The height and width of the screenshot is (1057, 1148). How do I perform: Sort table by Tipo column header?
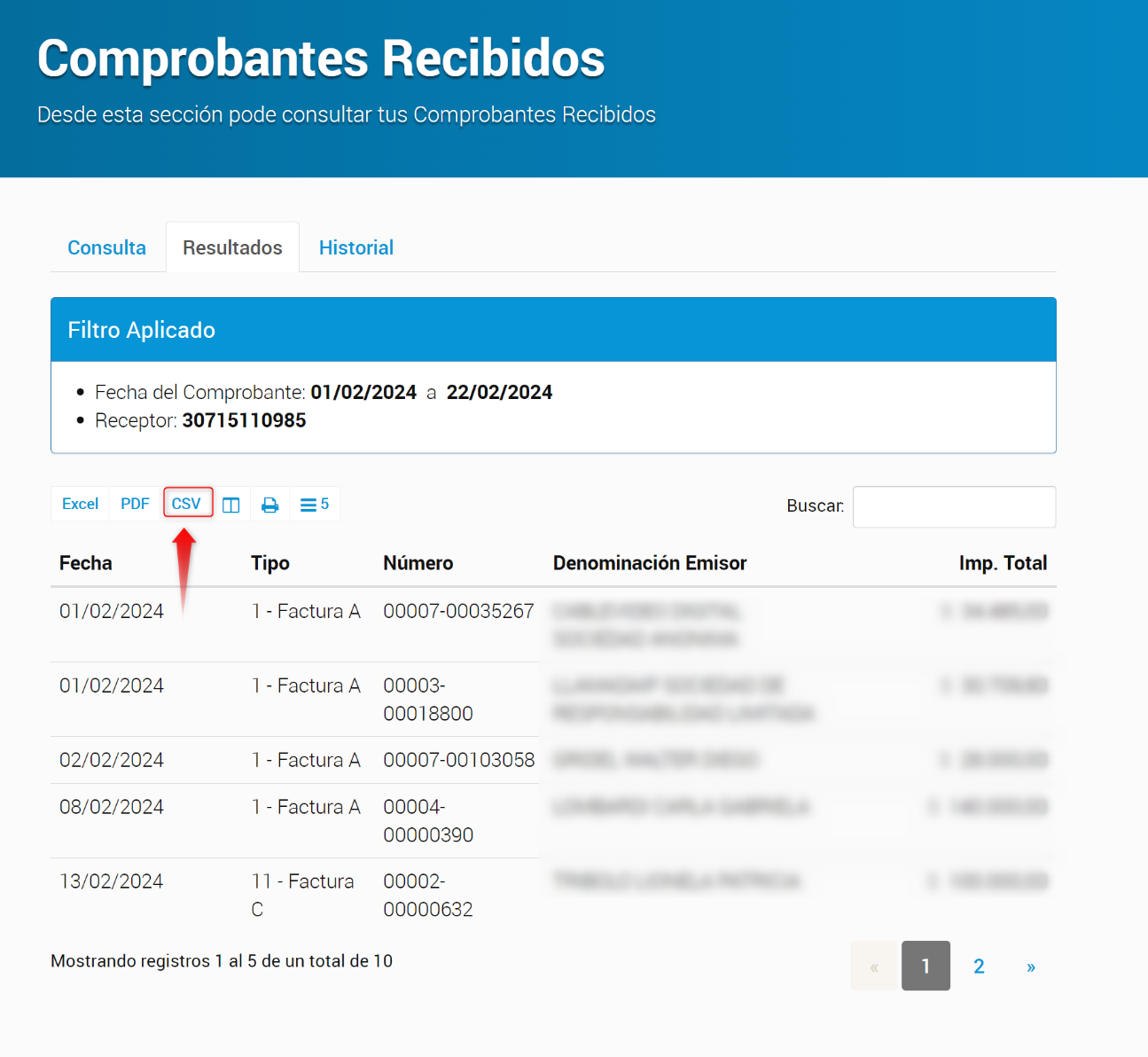tap(270, 563)
